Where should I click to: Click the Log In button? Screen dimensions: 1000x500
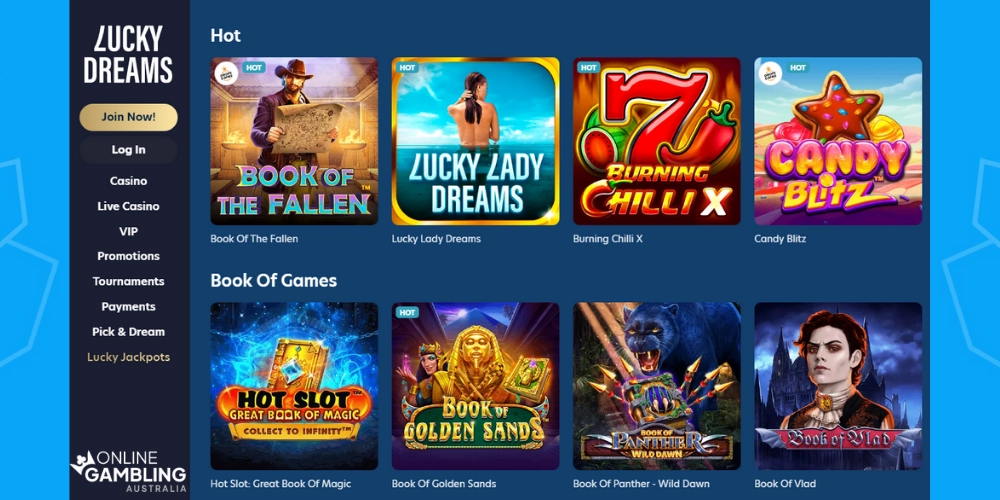tap(128, 150)
